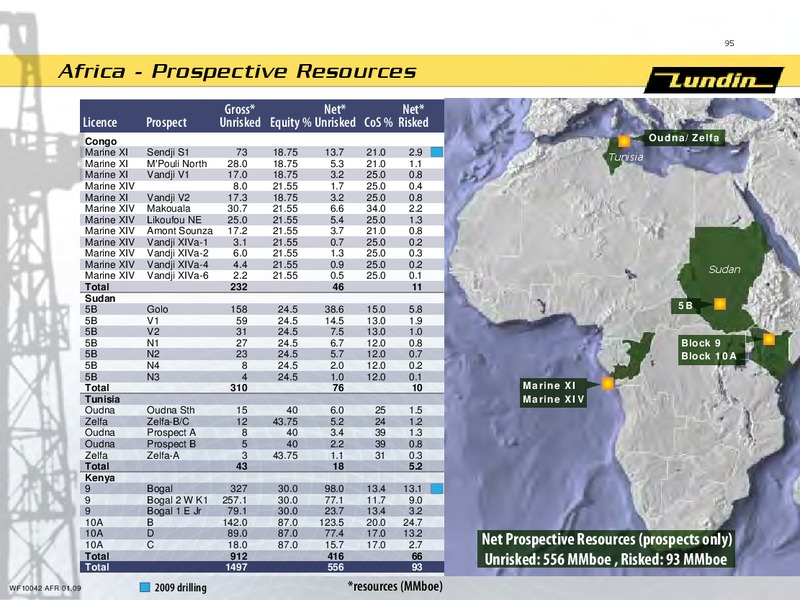Click the blue square on the Bogal row
The width and height of the screenshot is (800, 600).
pyautogui.click(x=437, y=489)
